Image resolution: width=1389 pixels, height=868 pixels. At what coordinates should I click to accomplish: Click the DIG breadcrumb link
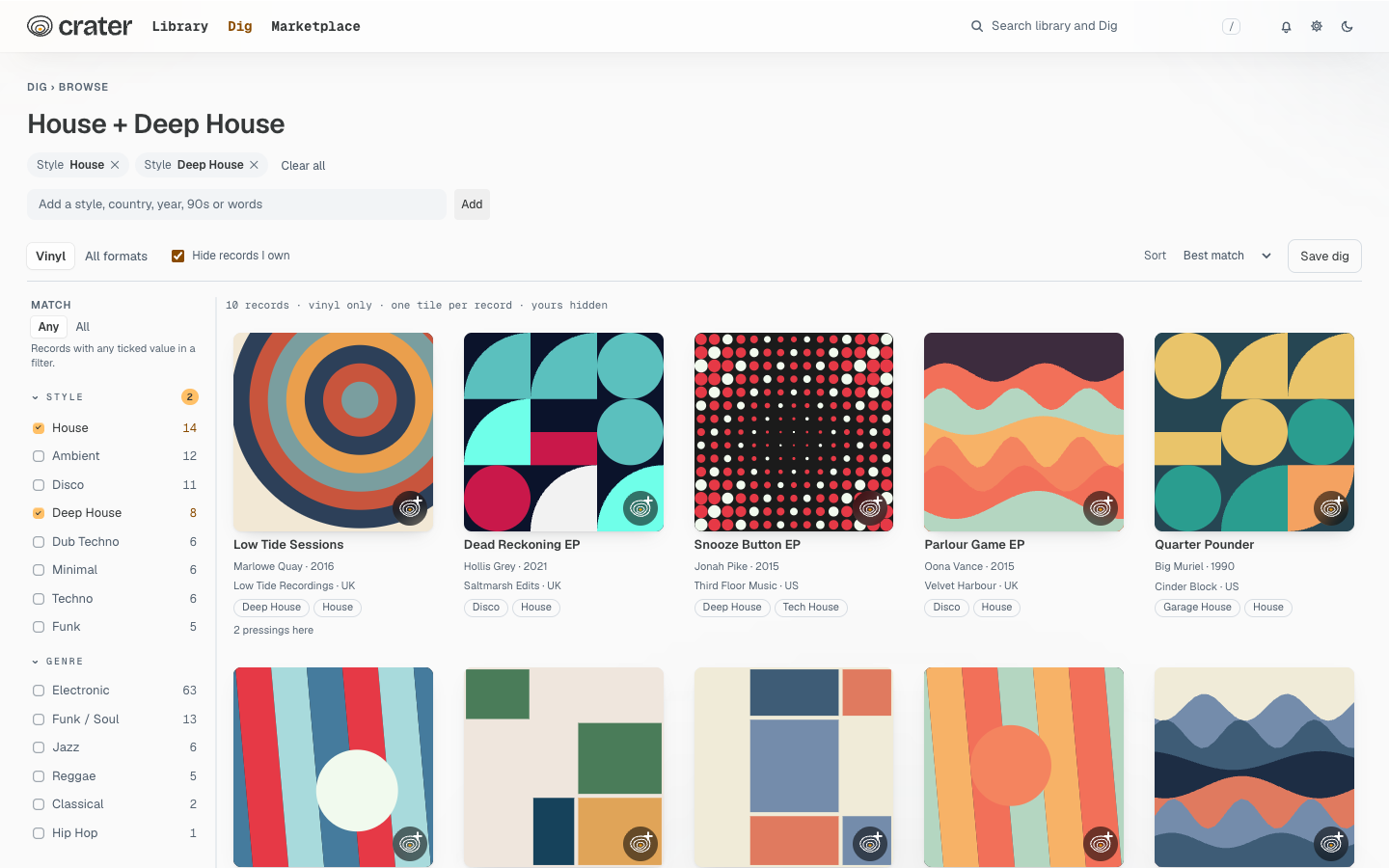pos(37,87)
